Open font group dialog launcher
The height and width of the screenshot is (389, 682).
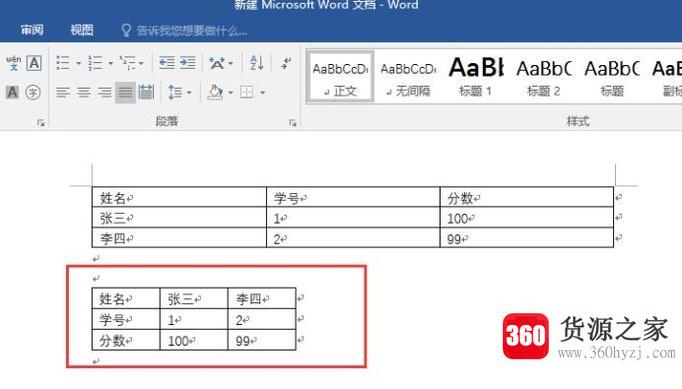[x=41, y=123]
